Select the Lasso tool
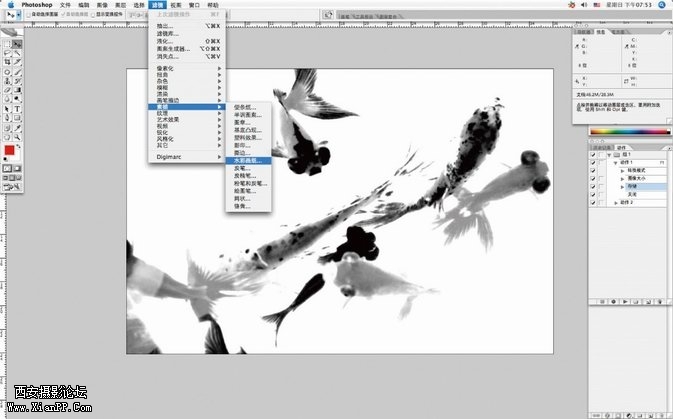 tap(7, 54)
